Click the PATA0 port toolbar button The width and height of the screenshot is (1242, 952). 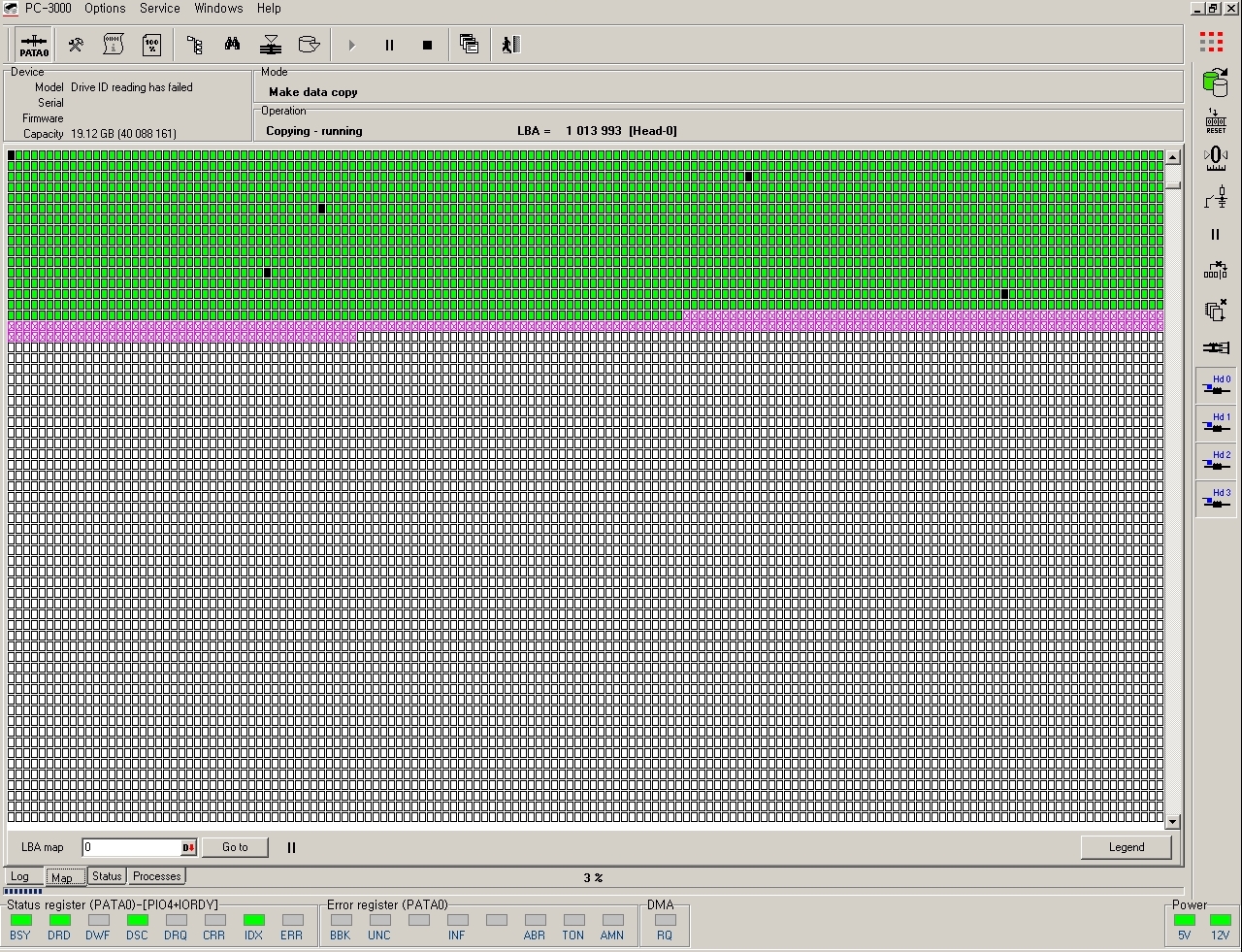click(34, 45)
